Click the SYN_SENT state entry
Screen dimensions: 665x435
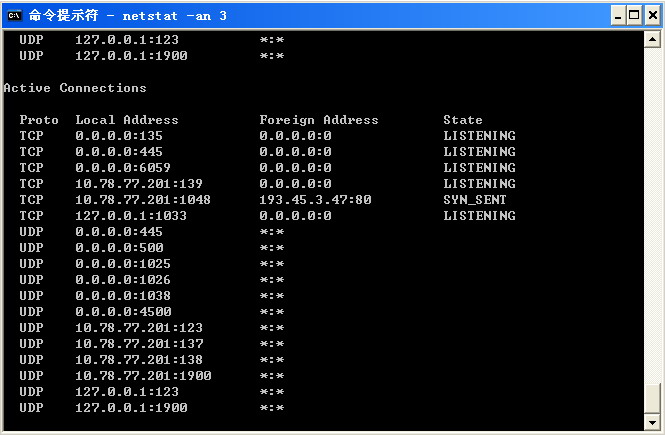coord(475,200)
